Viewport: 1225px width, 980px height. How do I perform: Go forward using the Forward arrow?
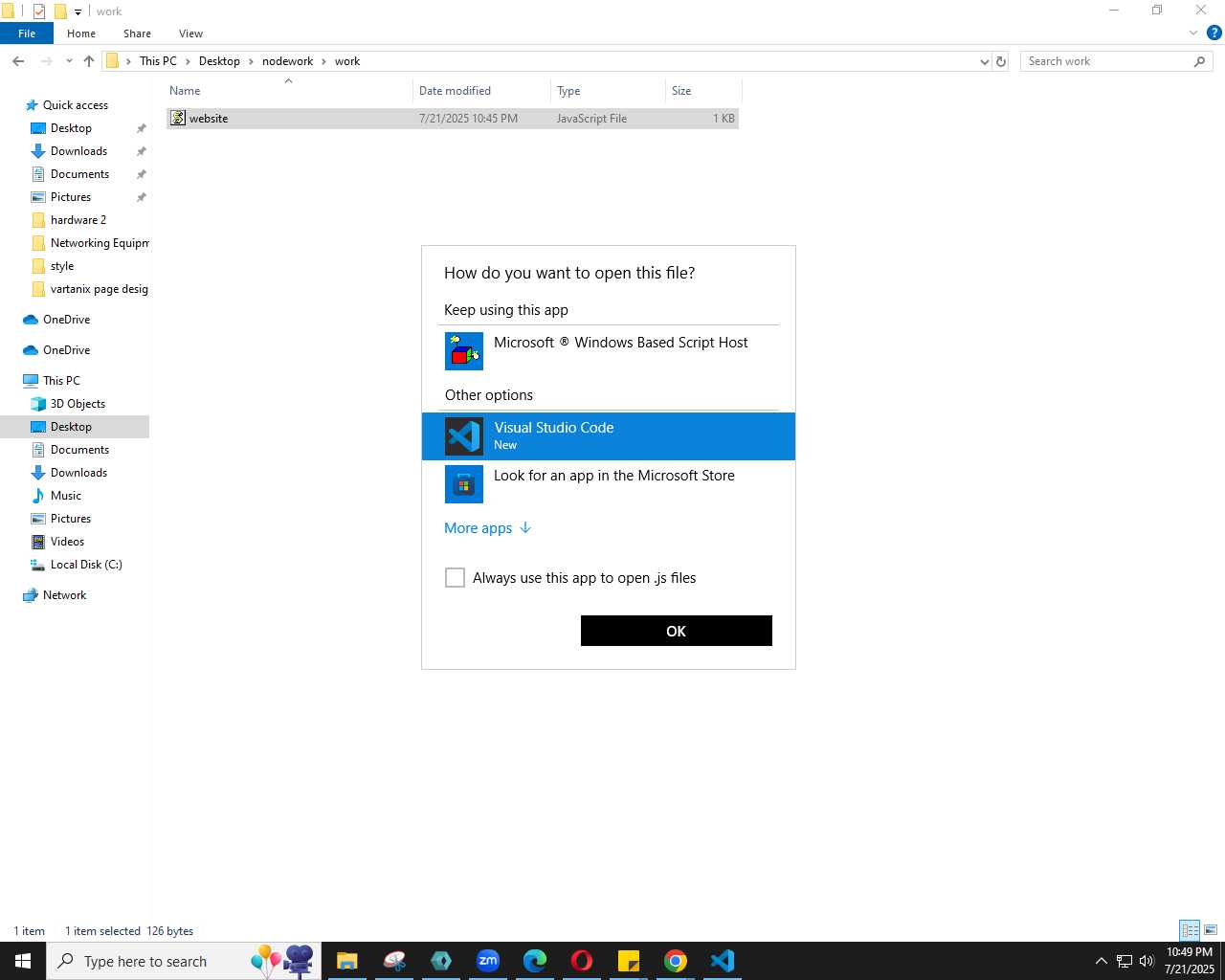point(46,61)
